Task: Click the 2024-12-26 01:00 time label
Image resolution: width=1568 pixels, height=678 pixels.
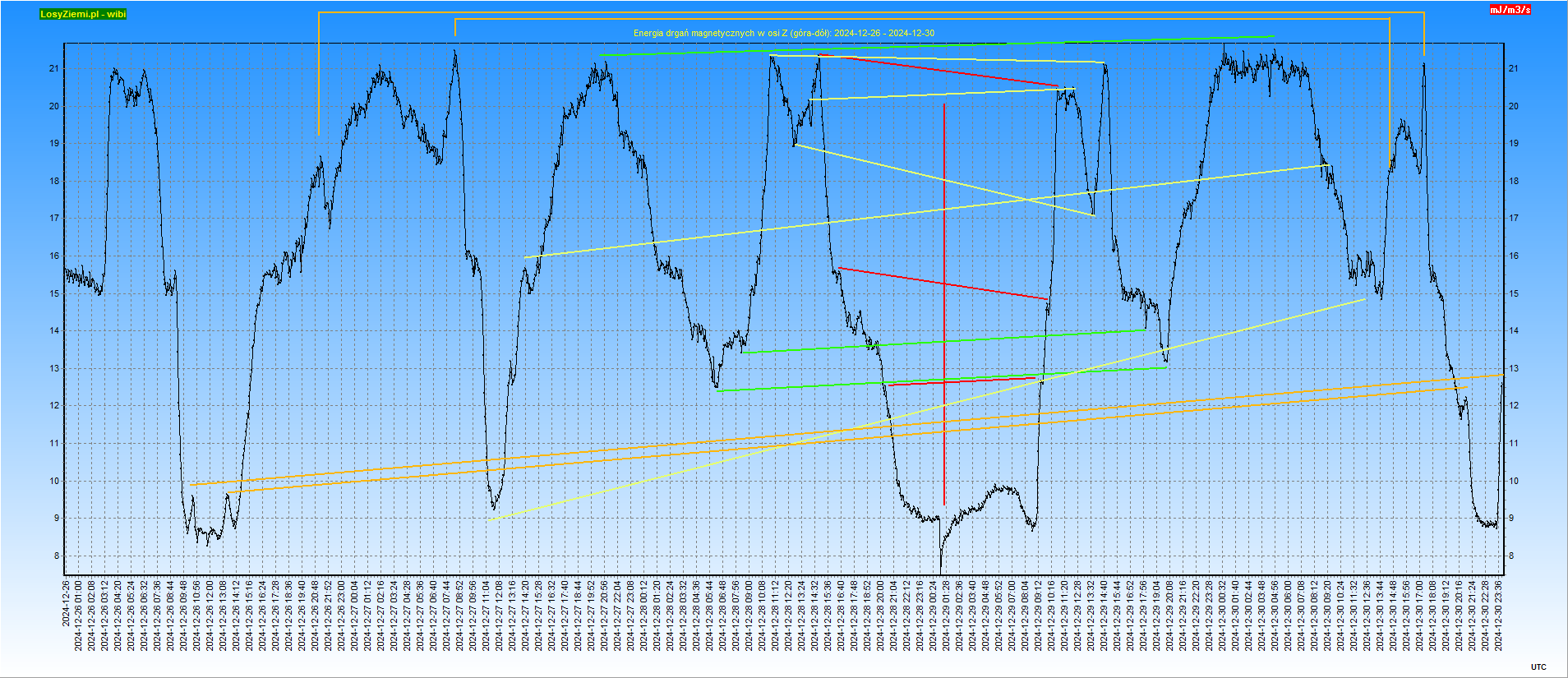Action: coord(79,615)
